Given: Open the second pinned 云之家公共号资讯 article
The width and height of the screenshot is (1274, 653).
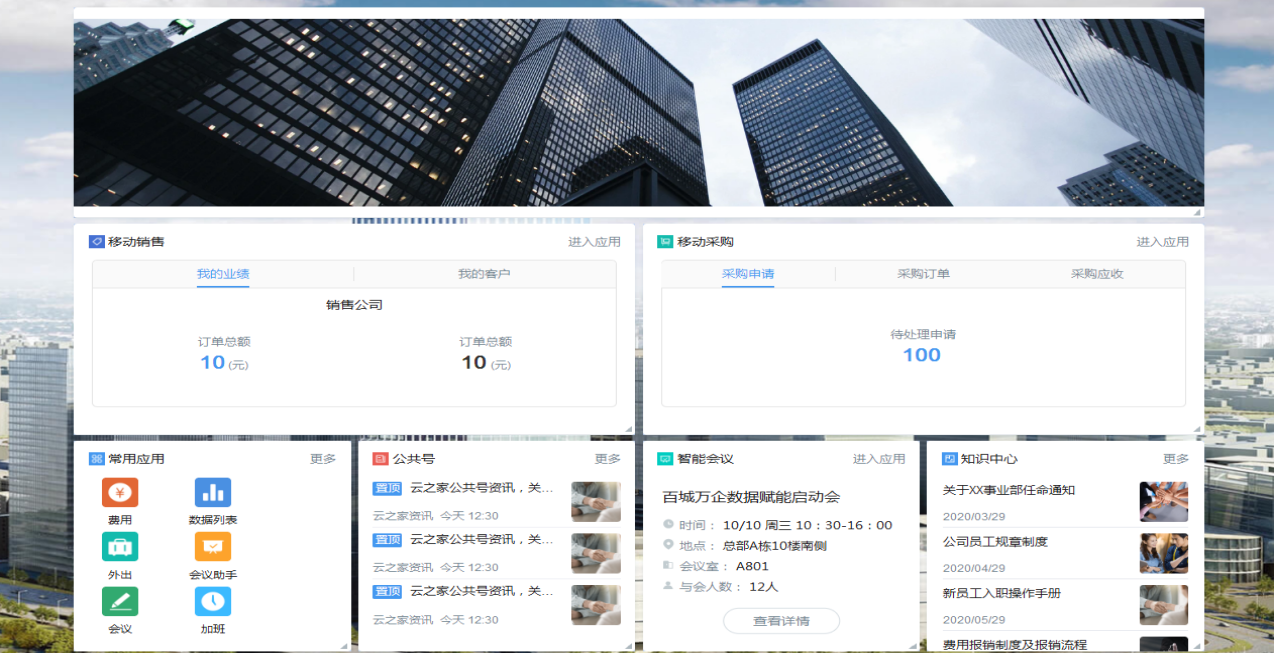Looking at the screenshot, I should (x=482, y=539).
